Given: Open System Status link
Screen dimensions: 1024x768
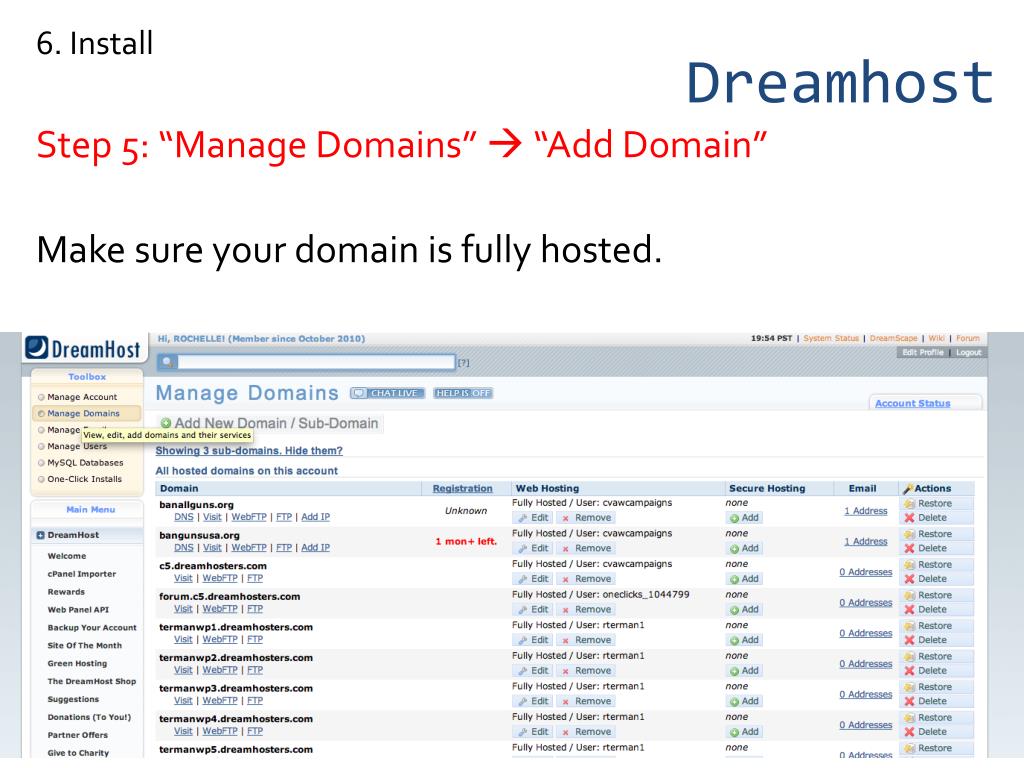Looking at the screenshot, I should [831, 338].
